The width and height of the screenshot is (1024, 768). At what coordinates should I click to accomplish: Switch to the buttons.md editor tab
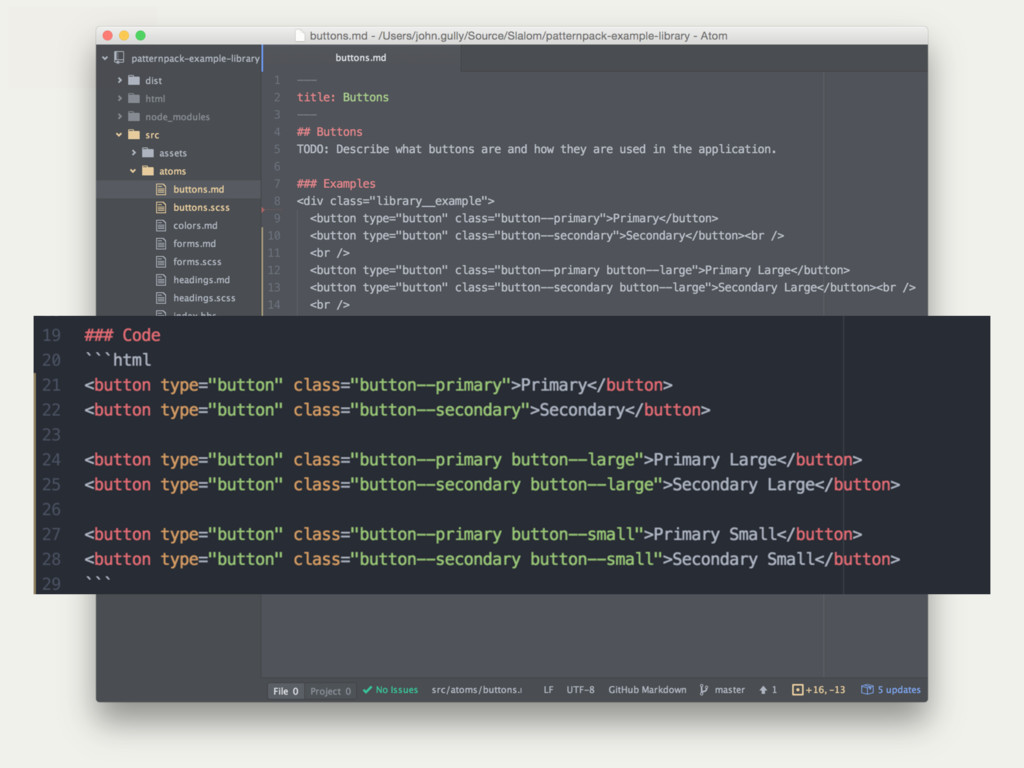tap(361, 57)
